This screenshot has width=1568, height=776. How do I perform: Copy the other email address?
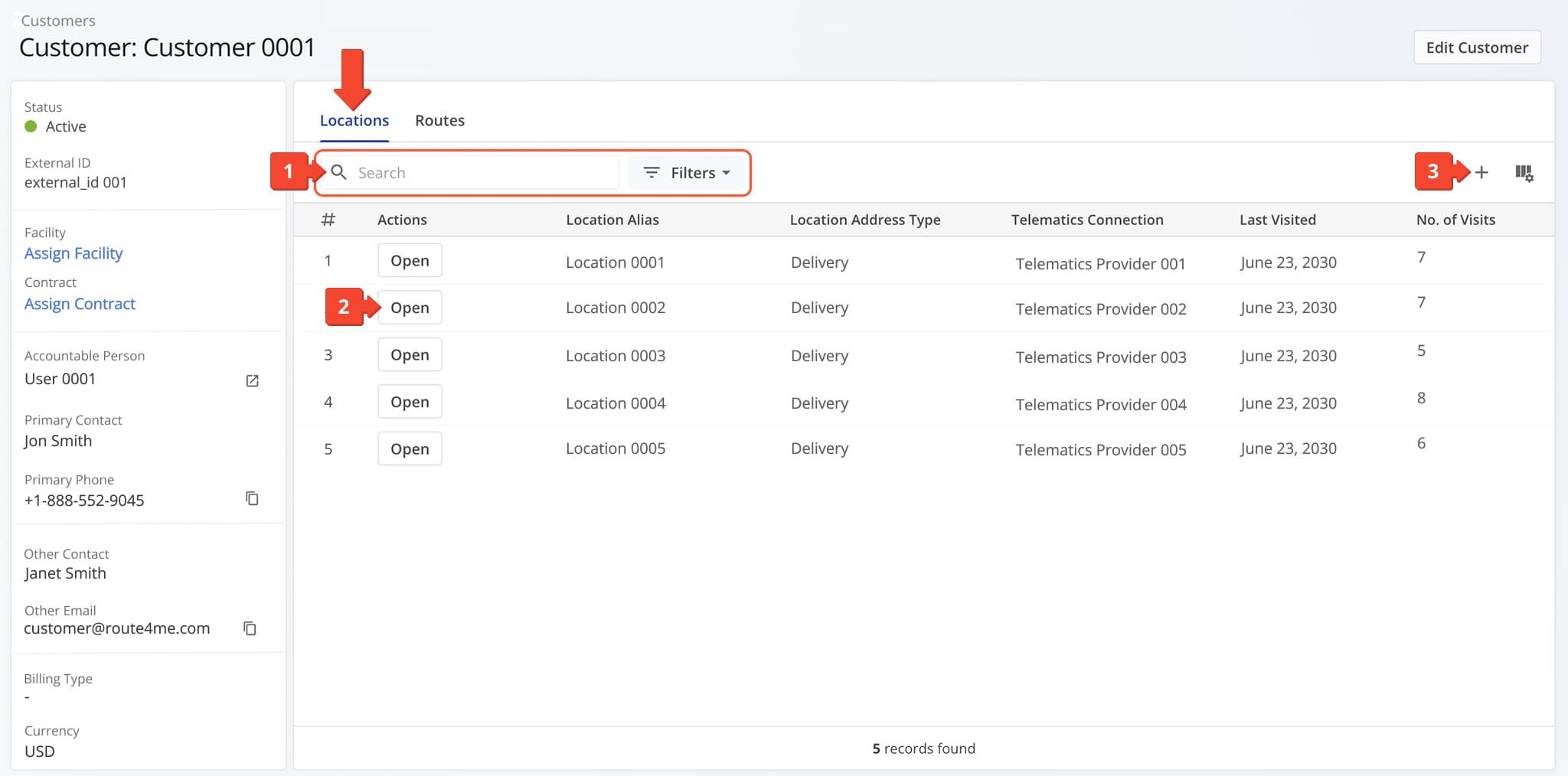click(x=250, y=628)
